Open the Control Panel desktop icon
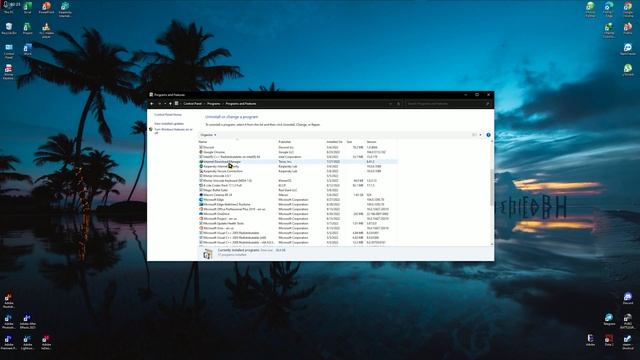640x360 pixels. [x=9, y=51]
